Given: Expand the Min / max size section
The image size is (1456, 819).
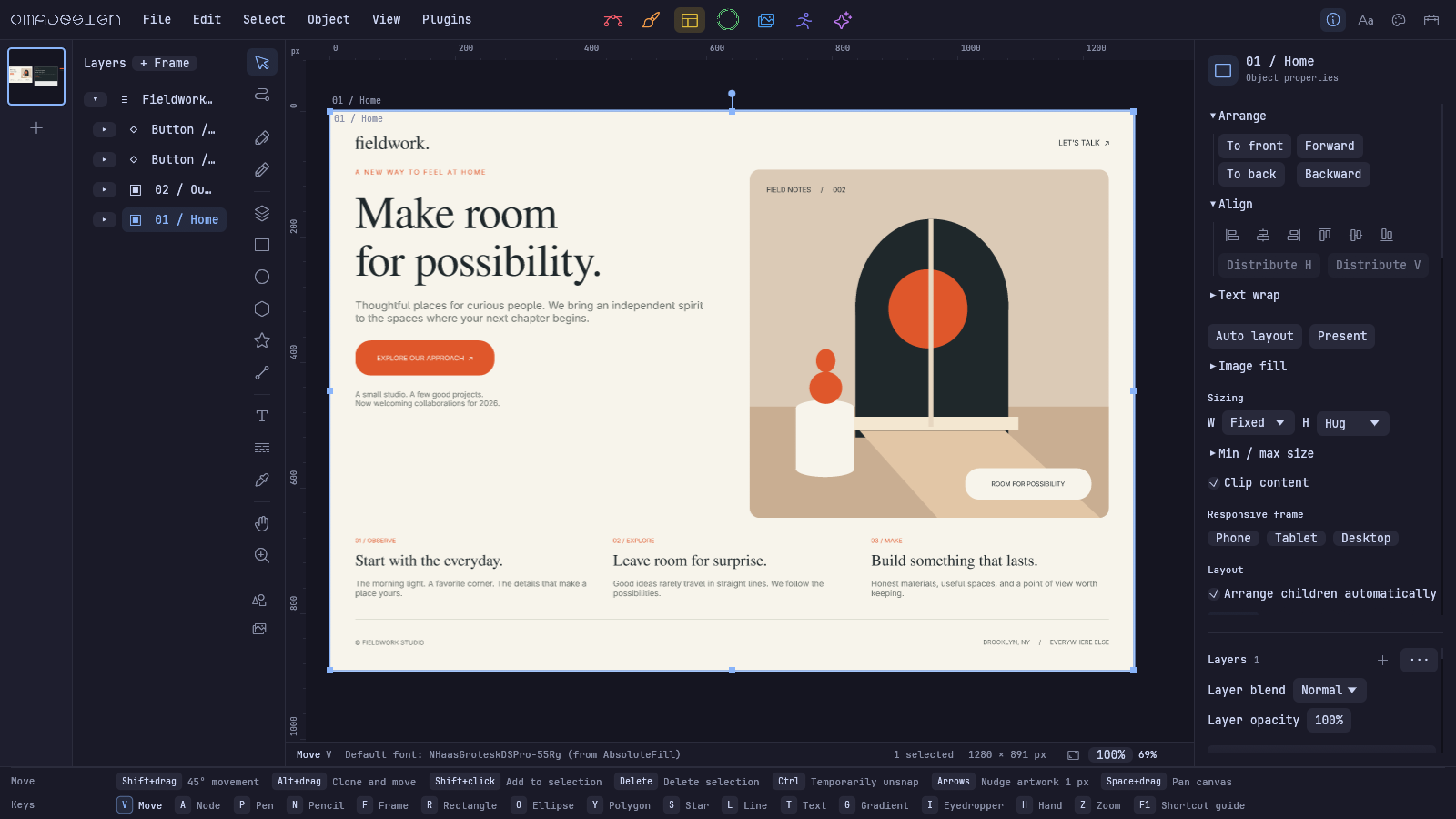Looking at the screenshot, I should [x=1261, y=454].
